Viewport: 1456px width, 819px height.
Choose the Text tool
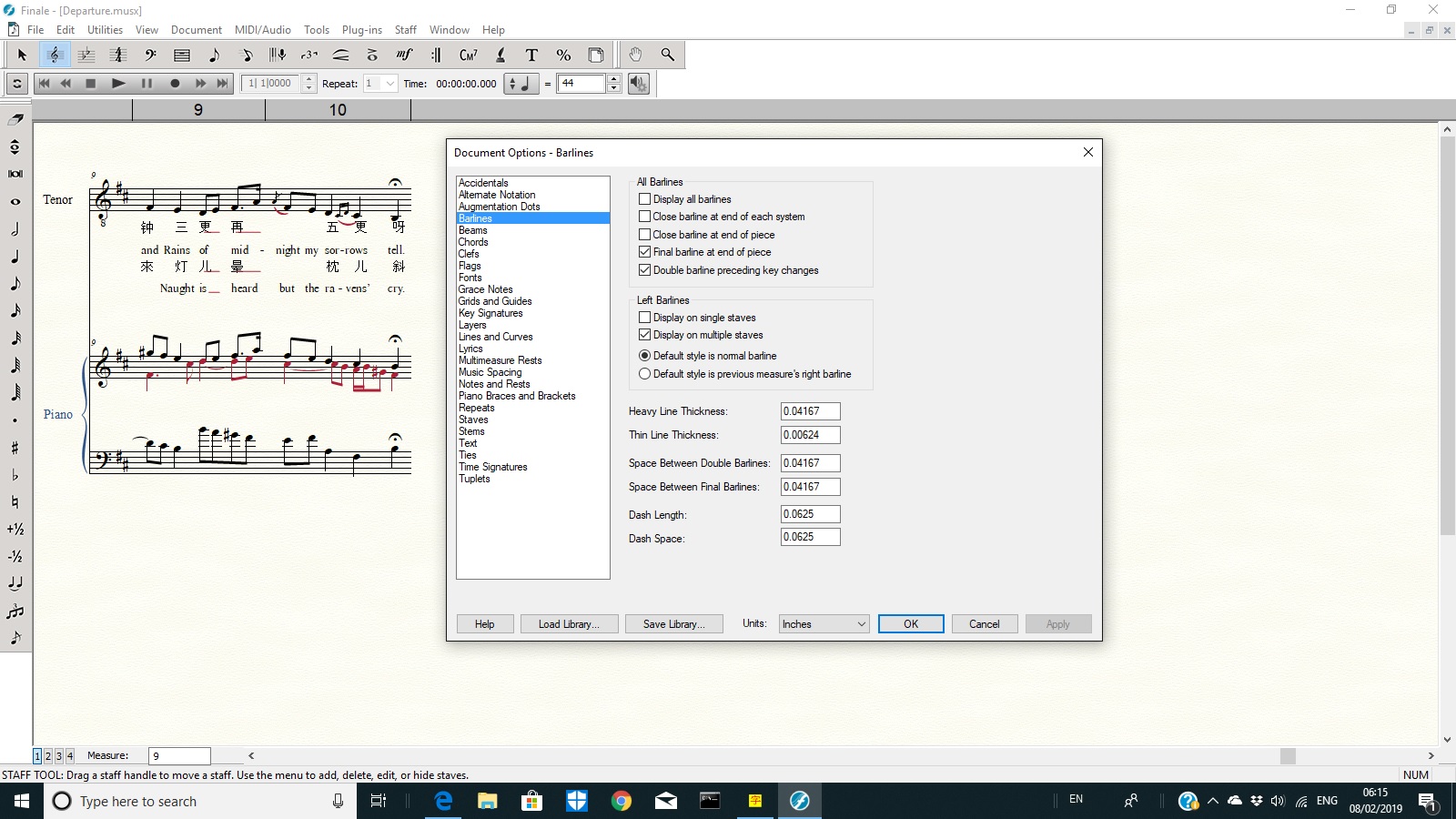pos(531,56)
